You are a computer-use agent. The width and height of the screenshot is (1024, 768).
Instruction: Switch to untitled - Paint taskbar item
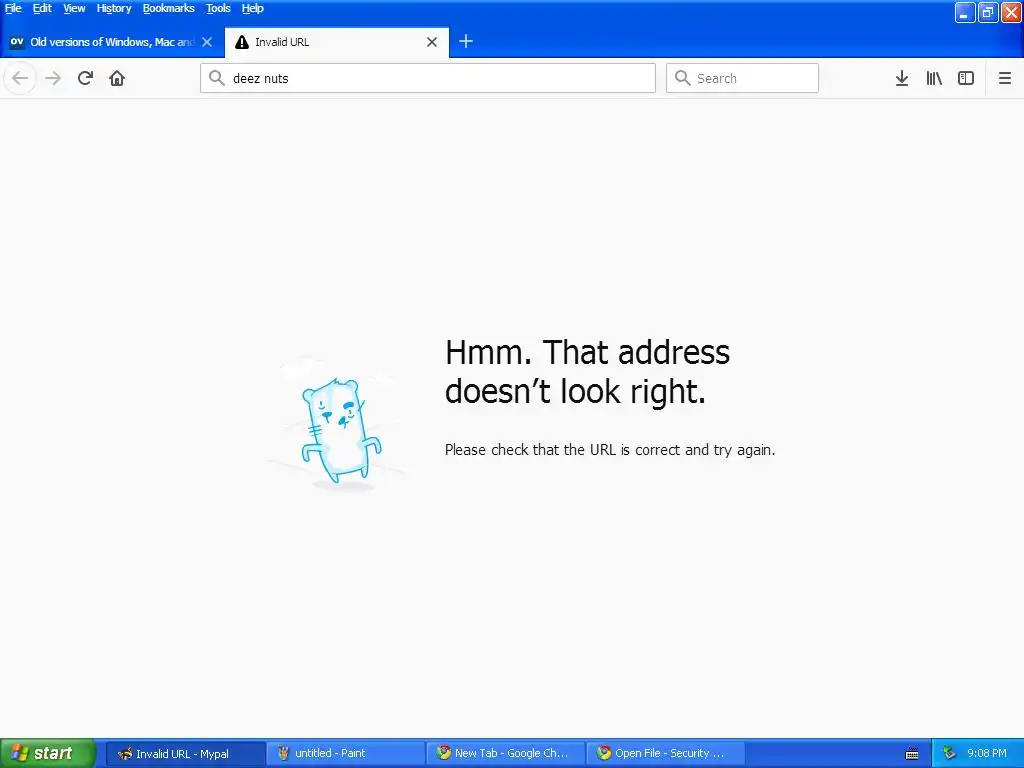pyautogui.click(x=345, y=753)
